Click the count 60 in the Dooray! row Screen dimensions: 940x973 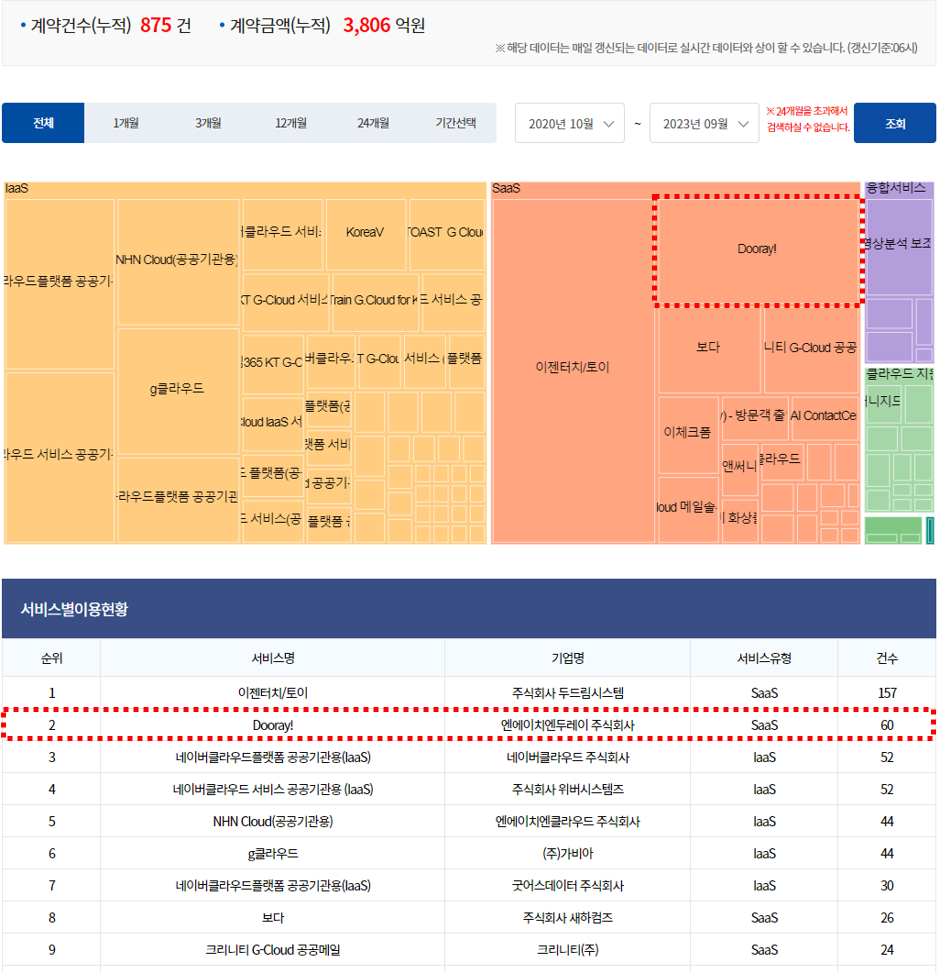click(887, 725)
